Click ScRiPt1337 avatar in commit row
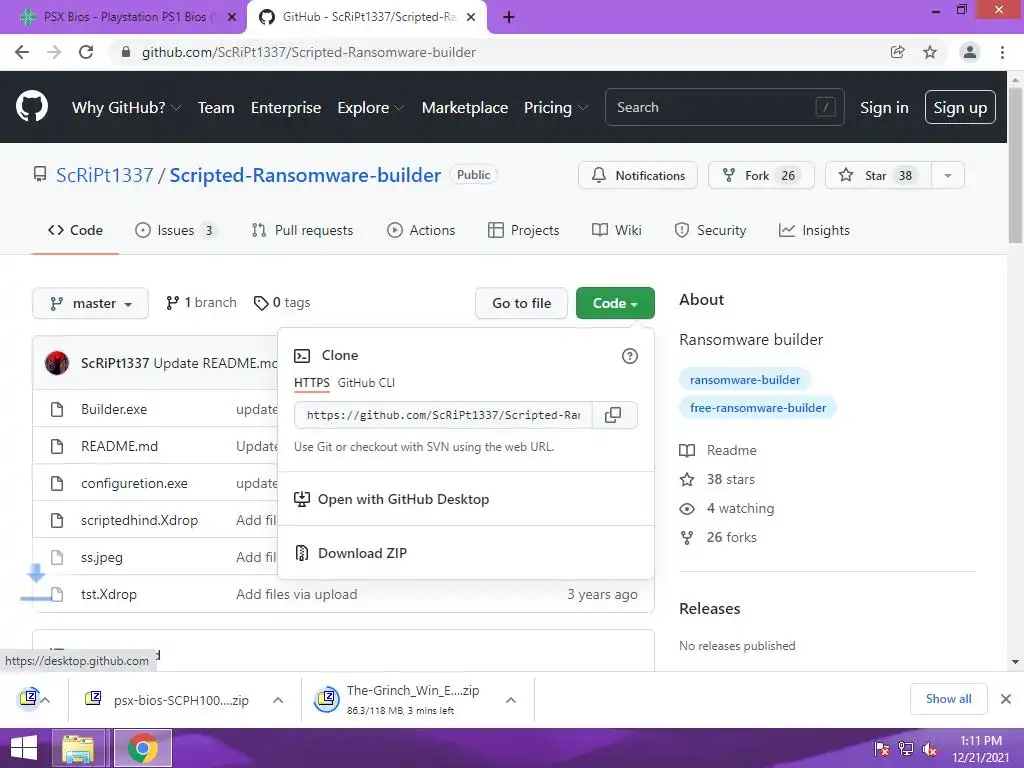 point(57,363)
